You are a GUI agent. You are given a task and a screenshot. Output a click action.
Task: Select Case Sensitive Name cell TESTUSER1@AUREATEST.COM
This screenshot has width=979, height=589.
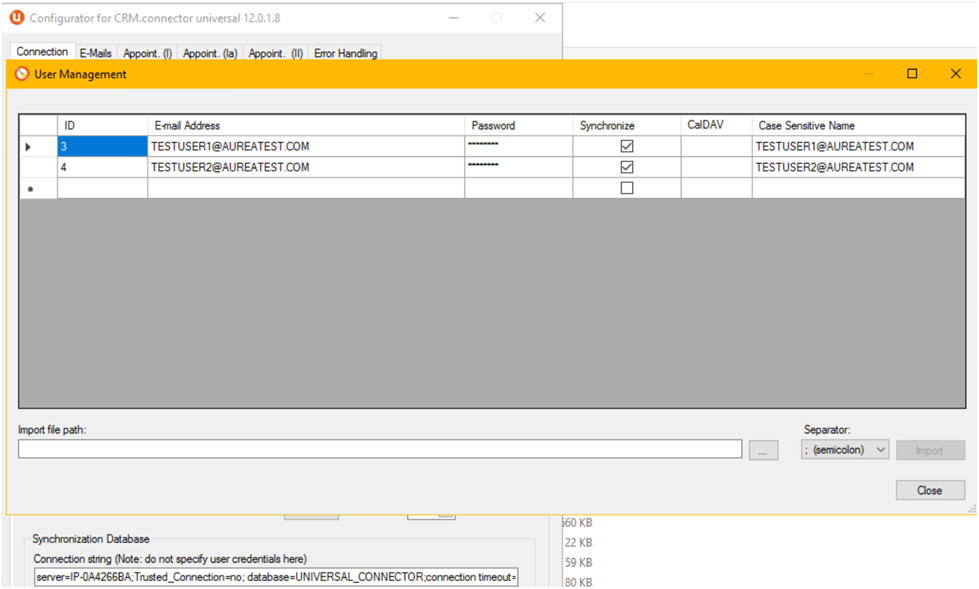click(858, 147)
